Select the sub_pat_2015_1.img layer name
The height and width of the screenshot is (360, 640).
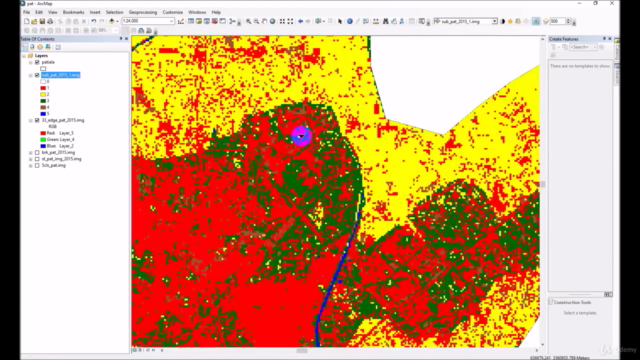61,75
